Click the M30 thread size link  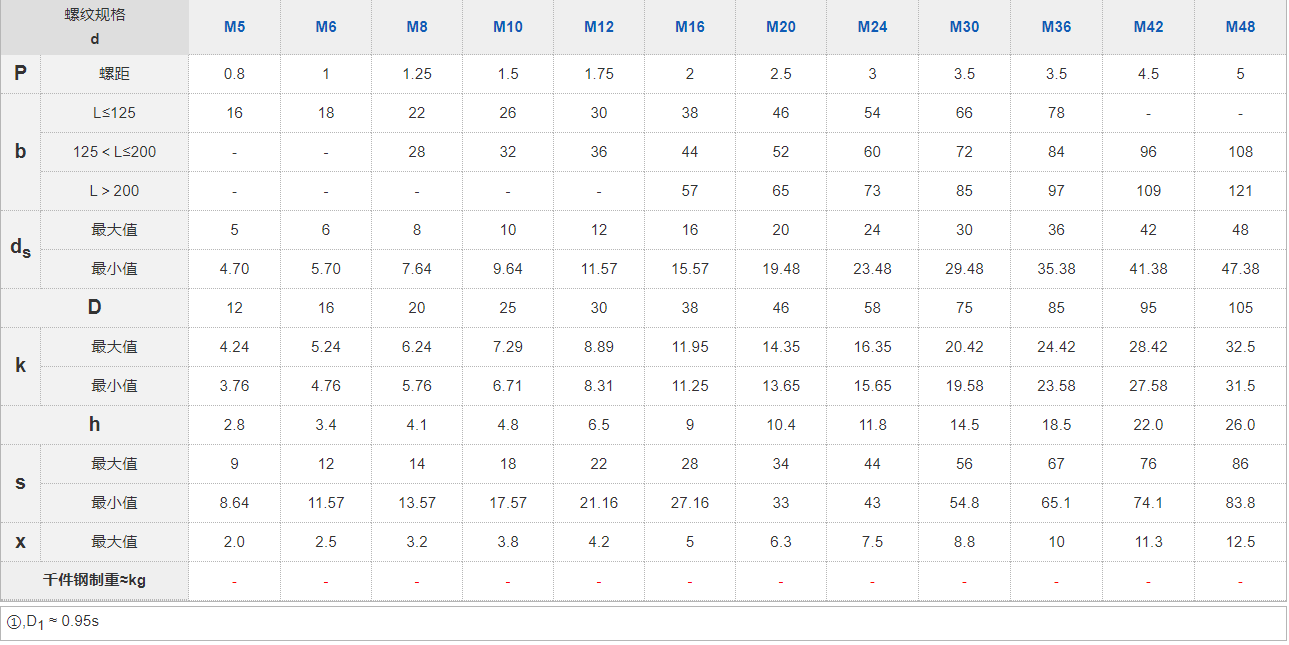[964, 27]
